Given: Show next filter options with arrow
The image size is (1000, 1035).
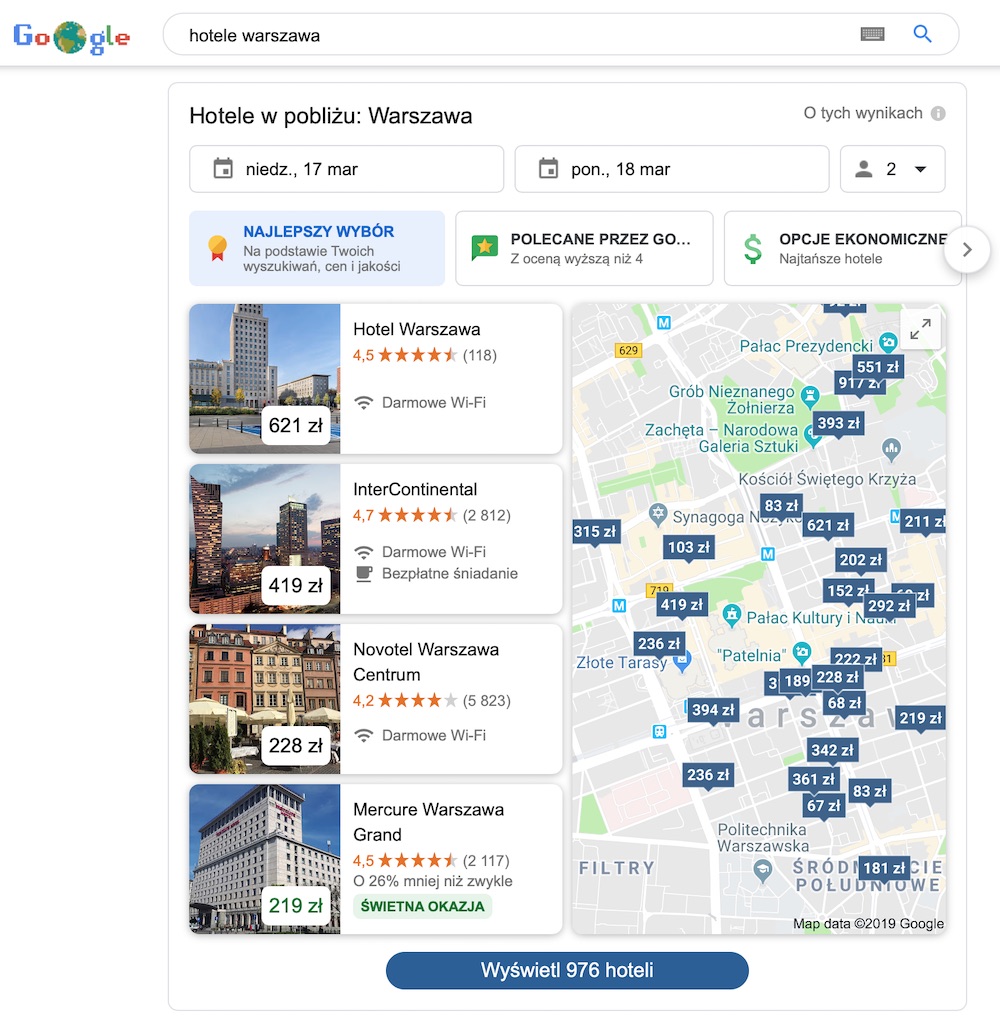Looking at the screenshot, I should click(967, 250).
